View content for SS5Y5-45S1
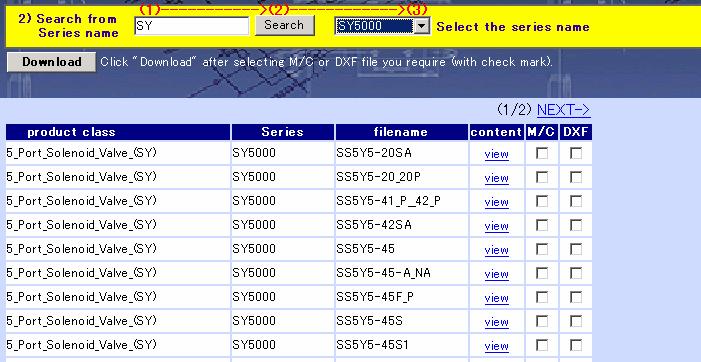This screenshot has width=701, height=362. coord(496,346)
